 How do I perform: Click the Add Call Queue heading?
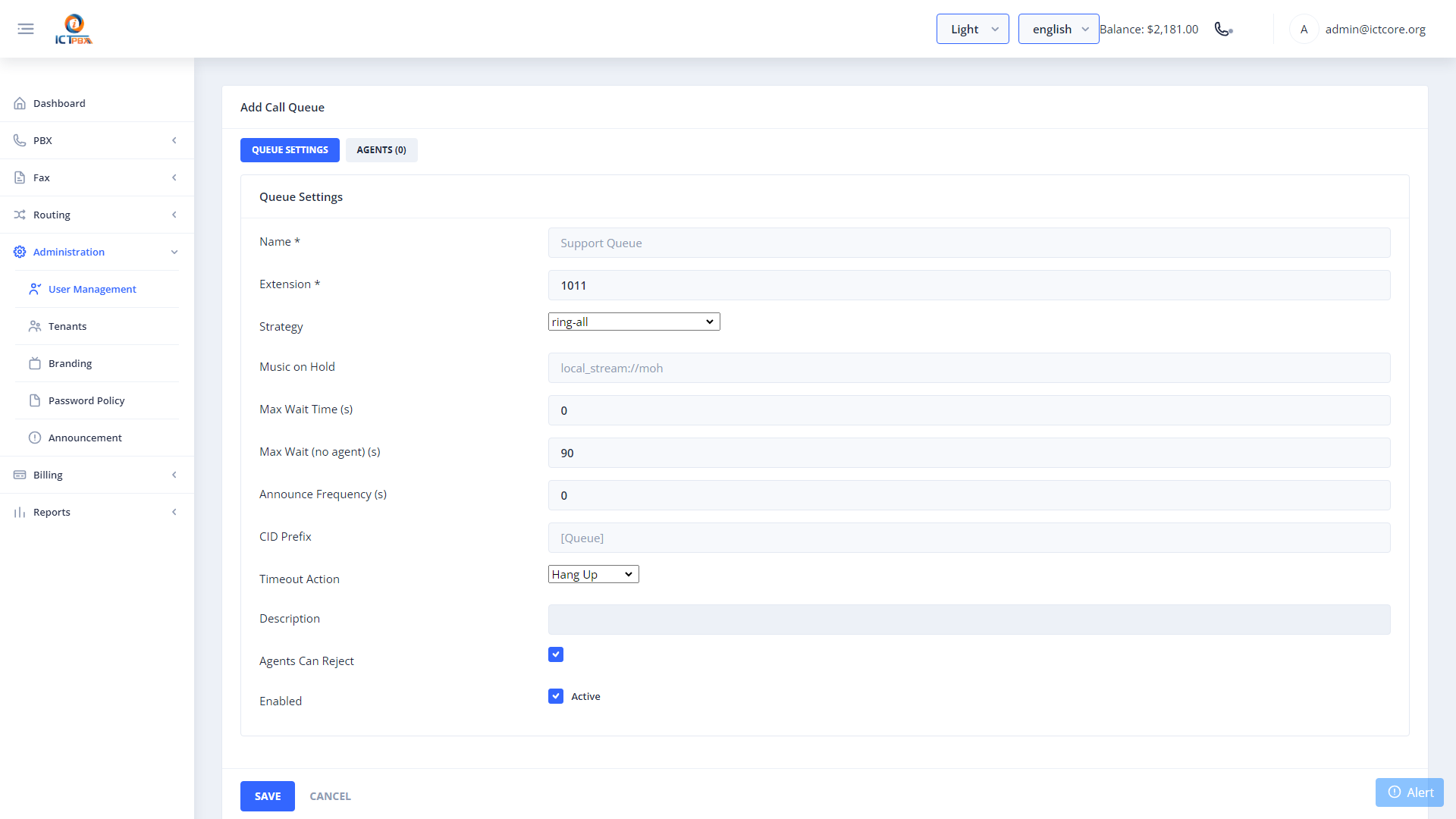(x=282, y=108)
